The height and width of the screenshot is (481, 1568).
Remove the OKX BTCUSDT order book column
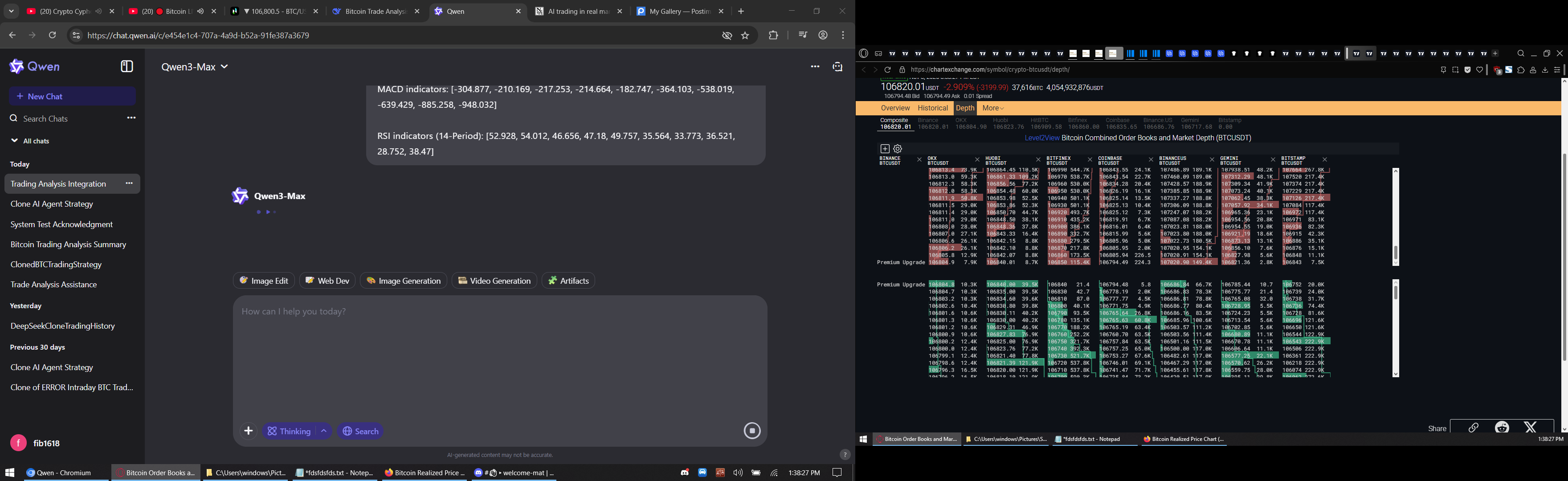pos(978,160)
